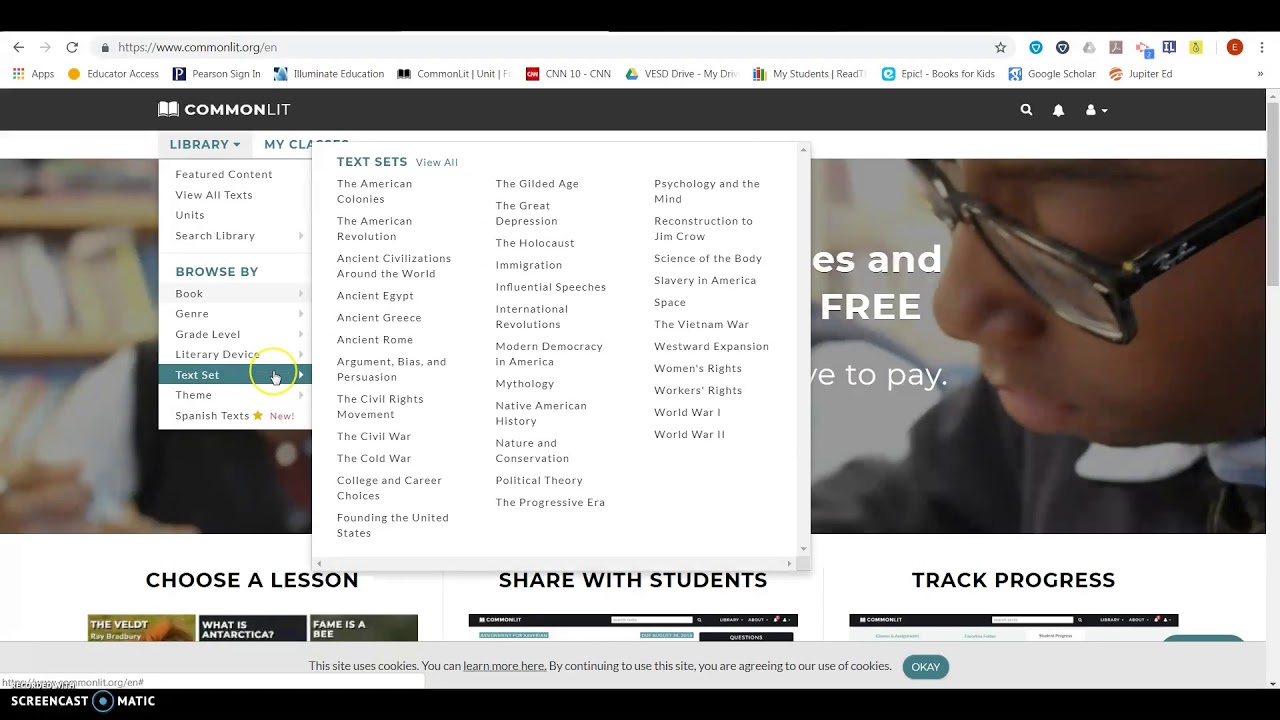The image size is (1280, 720).
Task: Open Immigration text set
Action: pyautogui.click(x=529, y=265)
